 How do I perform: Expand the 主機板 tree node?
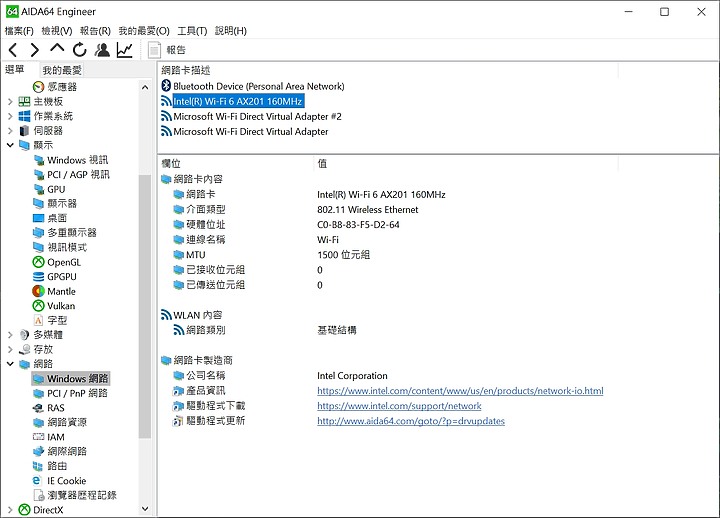pos(10,101)
